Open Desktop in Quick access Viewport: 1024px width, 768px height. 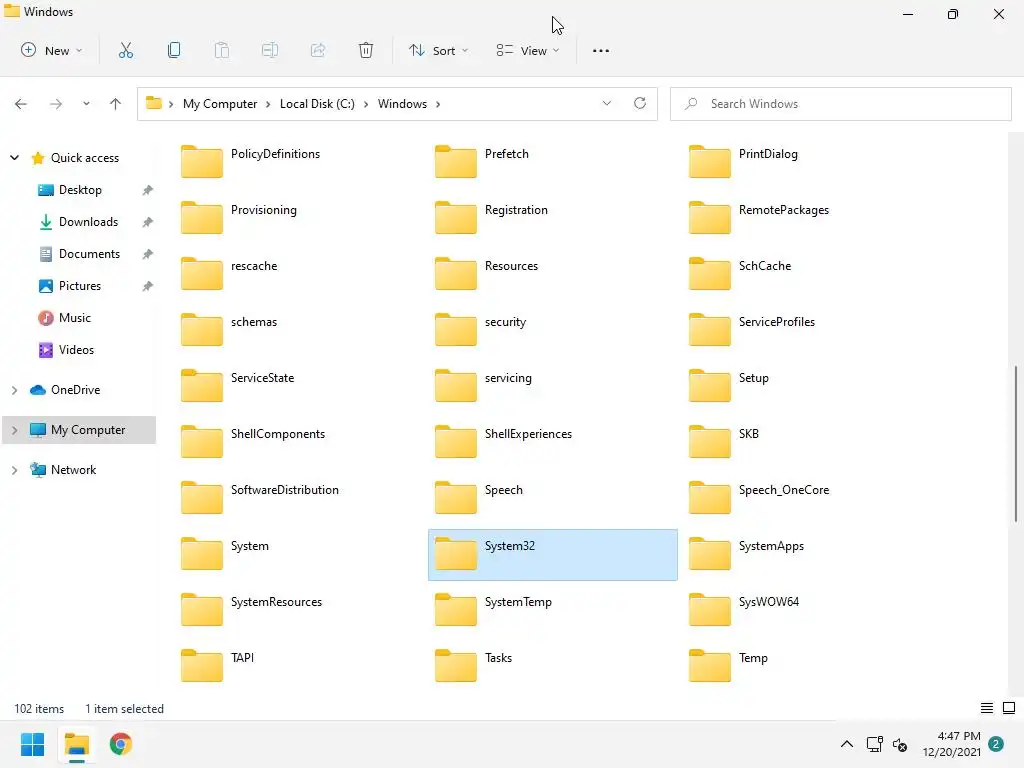coord(80,189)
